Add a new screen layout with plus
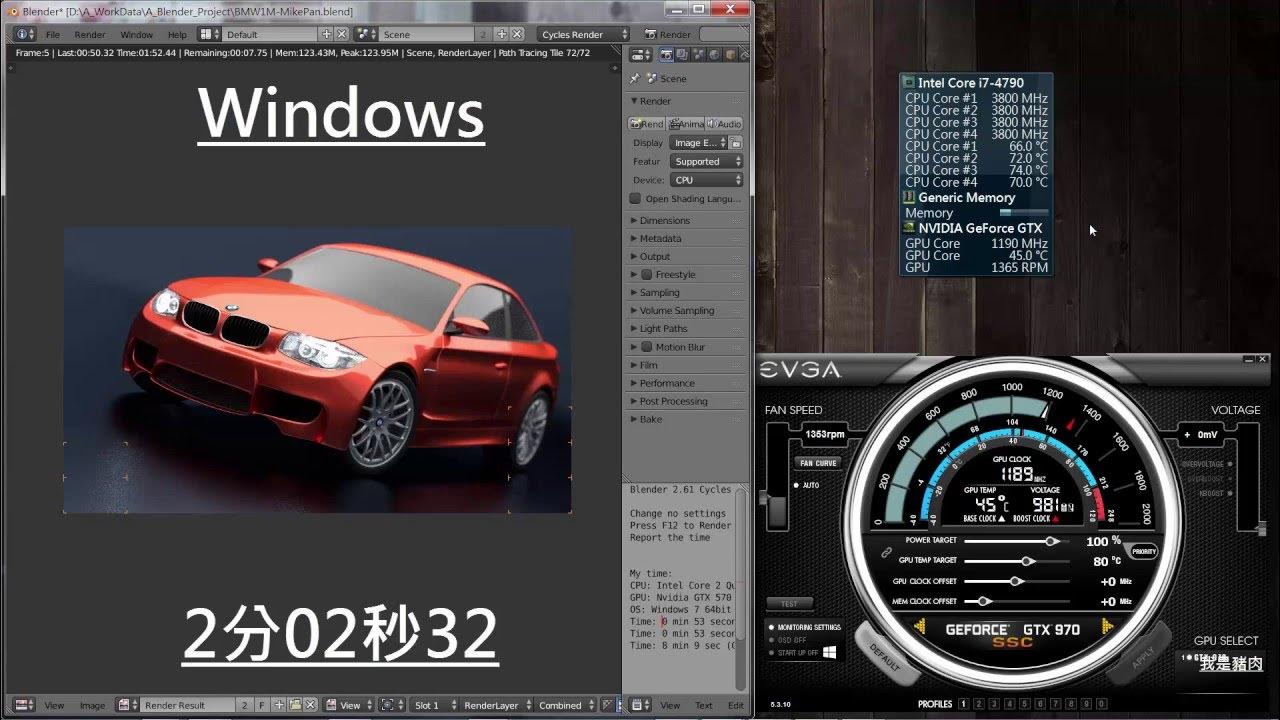 (x=326, y=34)
